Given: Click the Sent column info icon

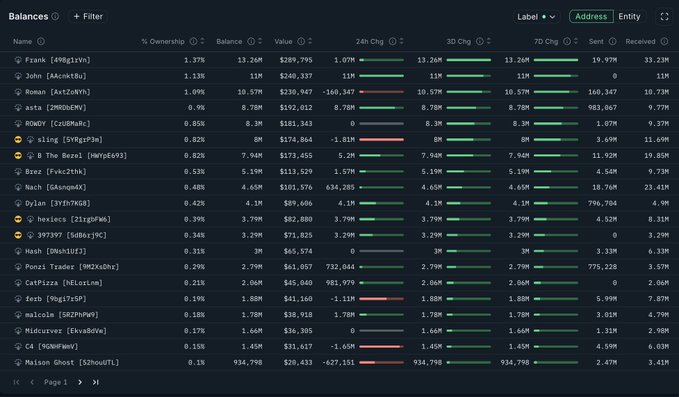Looking at the screenshot, I should pyautogui.click(x=612, y=42).
